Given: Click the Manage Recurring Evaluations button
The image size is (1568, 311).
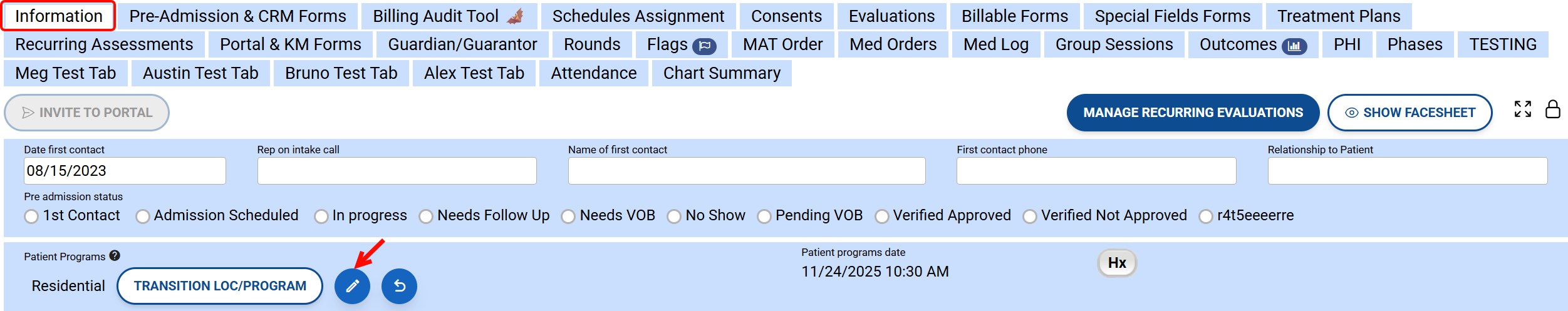Looking at the screenshot, I should coord(1193,113).
